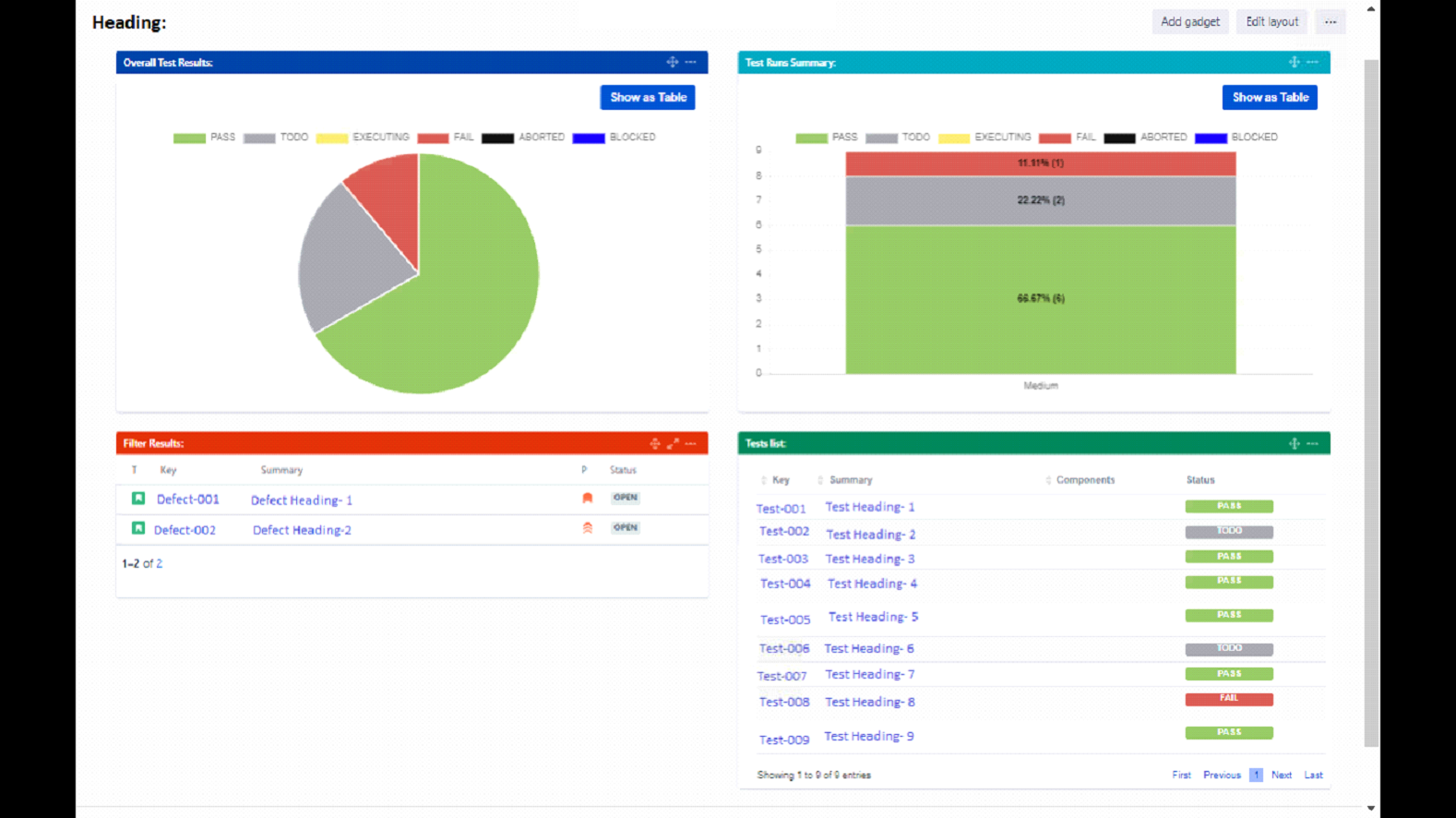The image size is (1456, 818).
Task: Click move handle on Test Runs Summary gadget
Action: tap(1294, 62)
